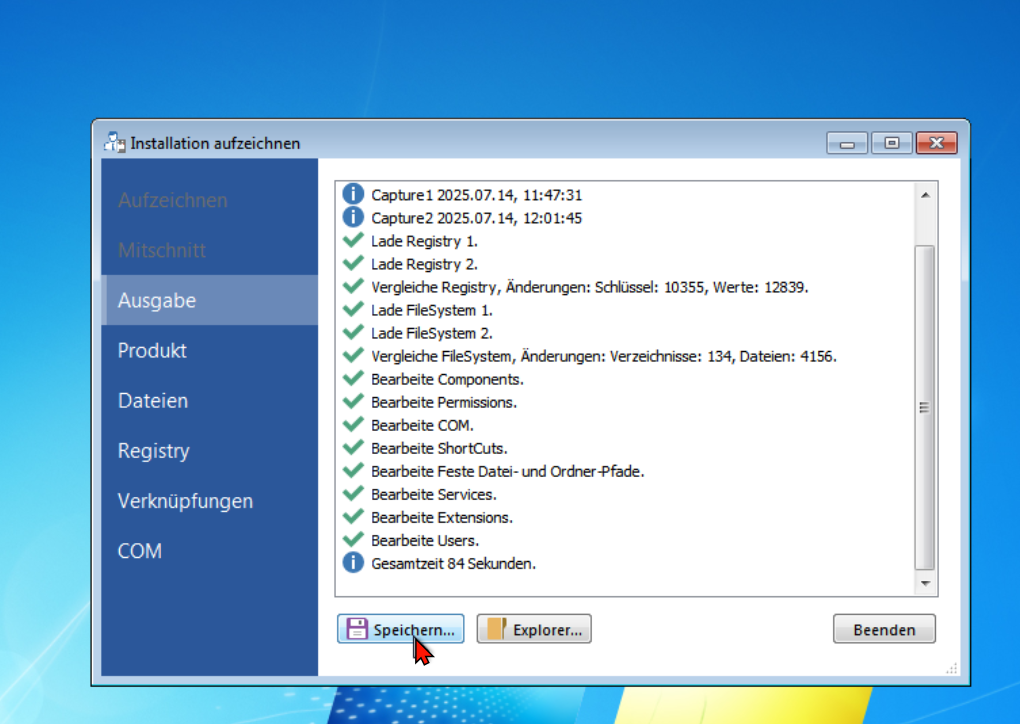Open the Mitschnitt sidebar page
Viewport: 1020px width, 724px height.
coord(209,250)
